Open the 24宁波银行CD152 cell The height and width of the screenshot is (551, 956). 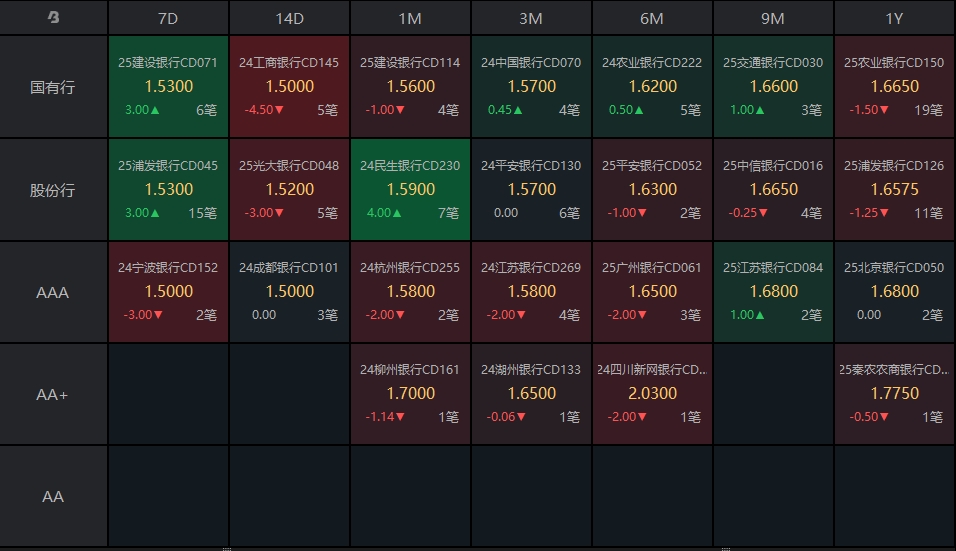(x=168, y=292)
